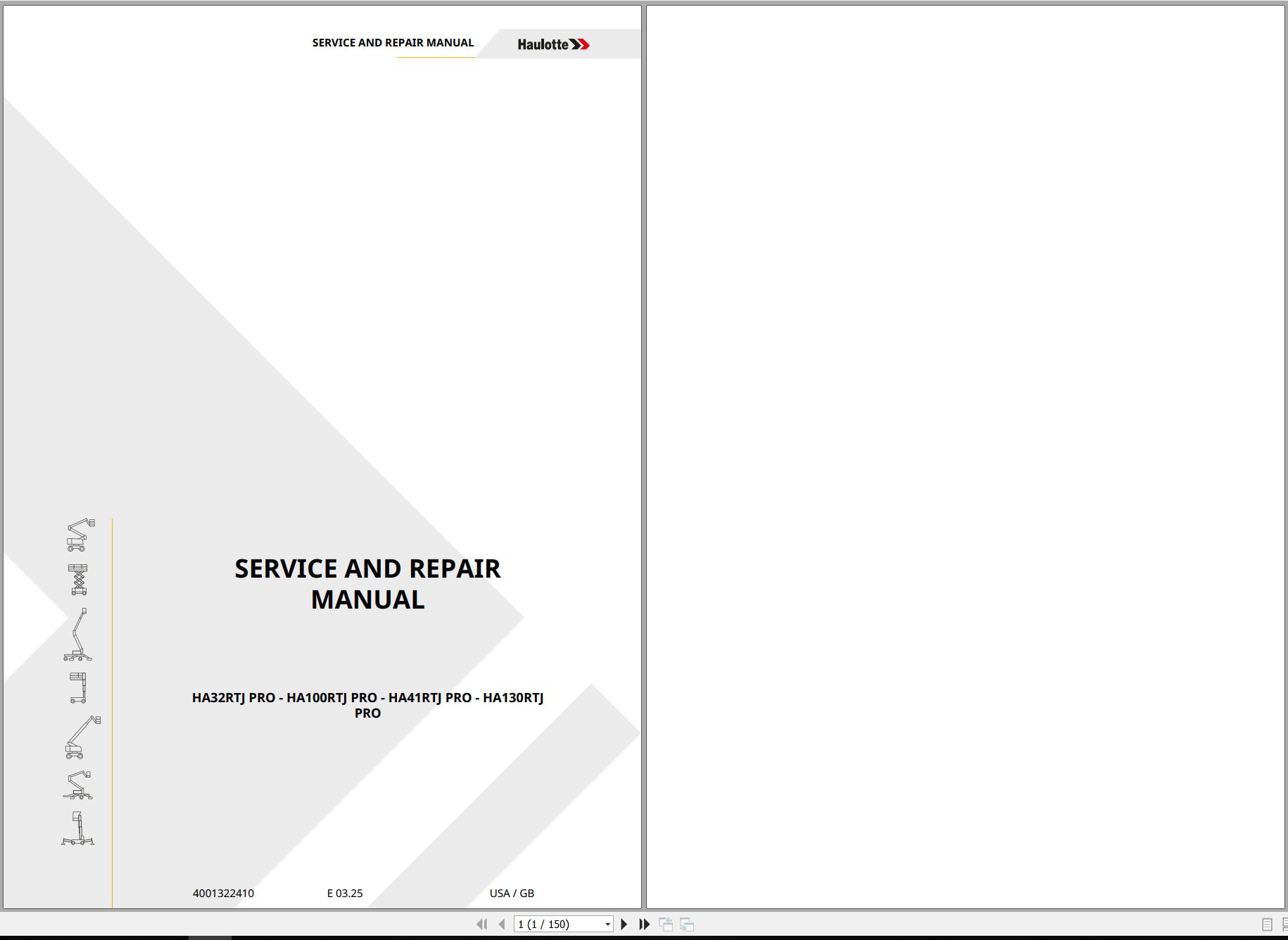This screenshot has width=1288, height=940.
Task: Jump to the last page
Action: tap(644, 924)
